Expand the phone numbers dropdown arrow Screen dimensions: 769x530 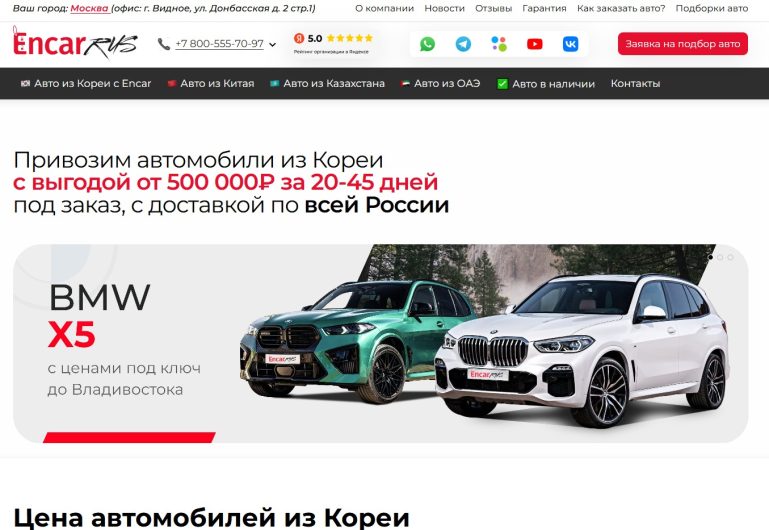click(273, 45)
